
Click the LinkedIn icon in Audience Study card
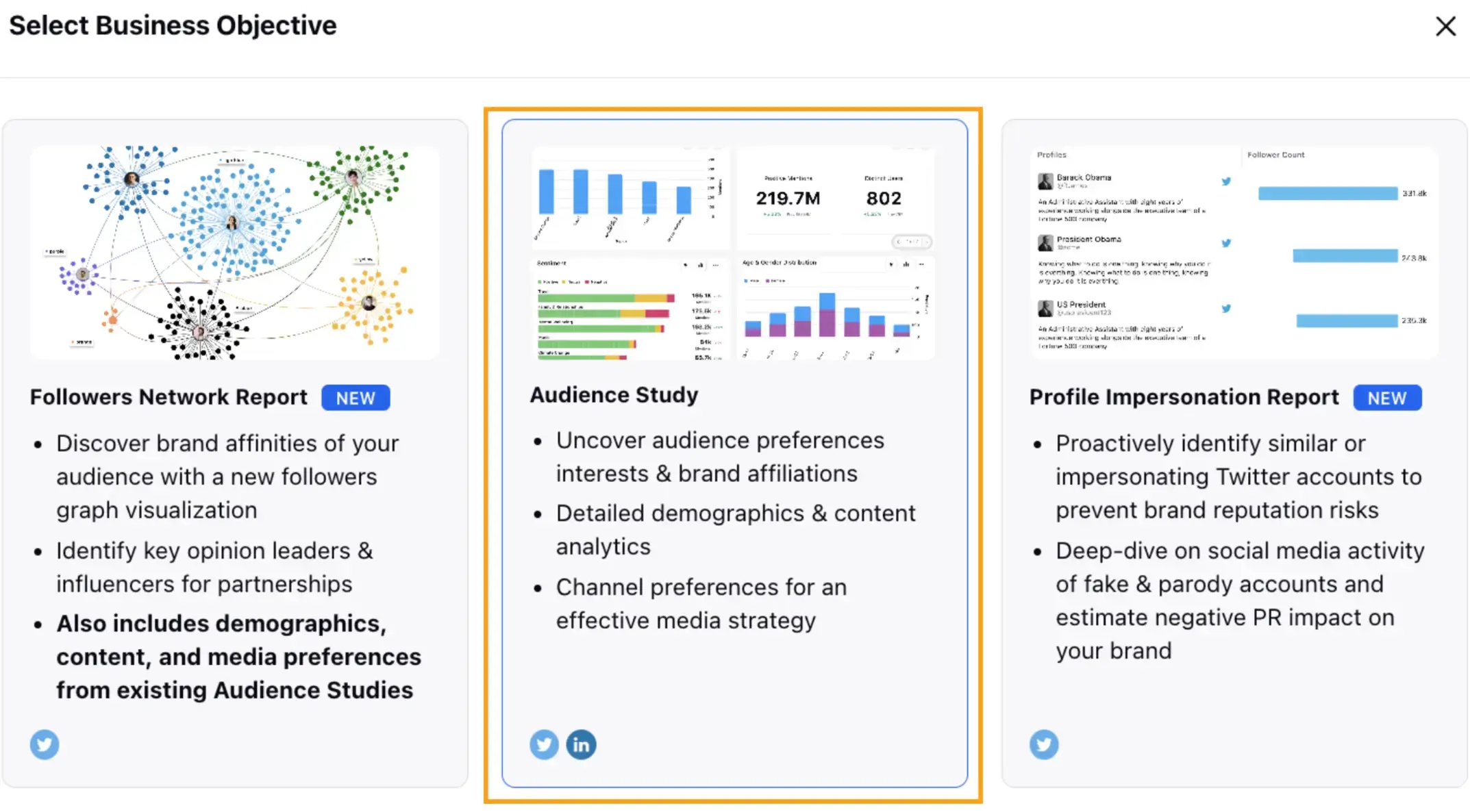[581, 744]
